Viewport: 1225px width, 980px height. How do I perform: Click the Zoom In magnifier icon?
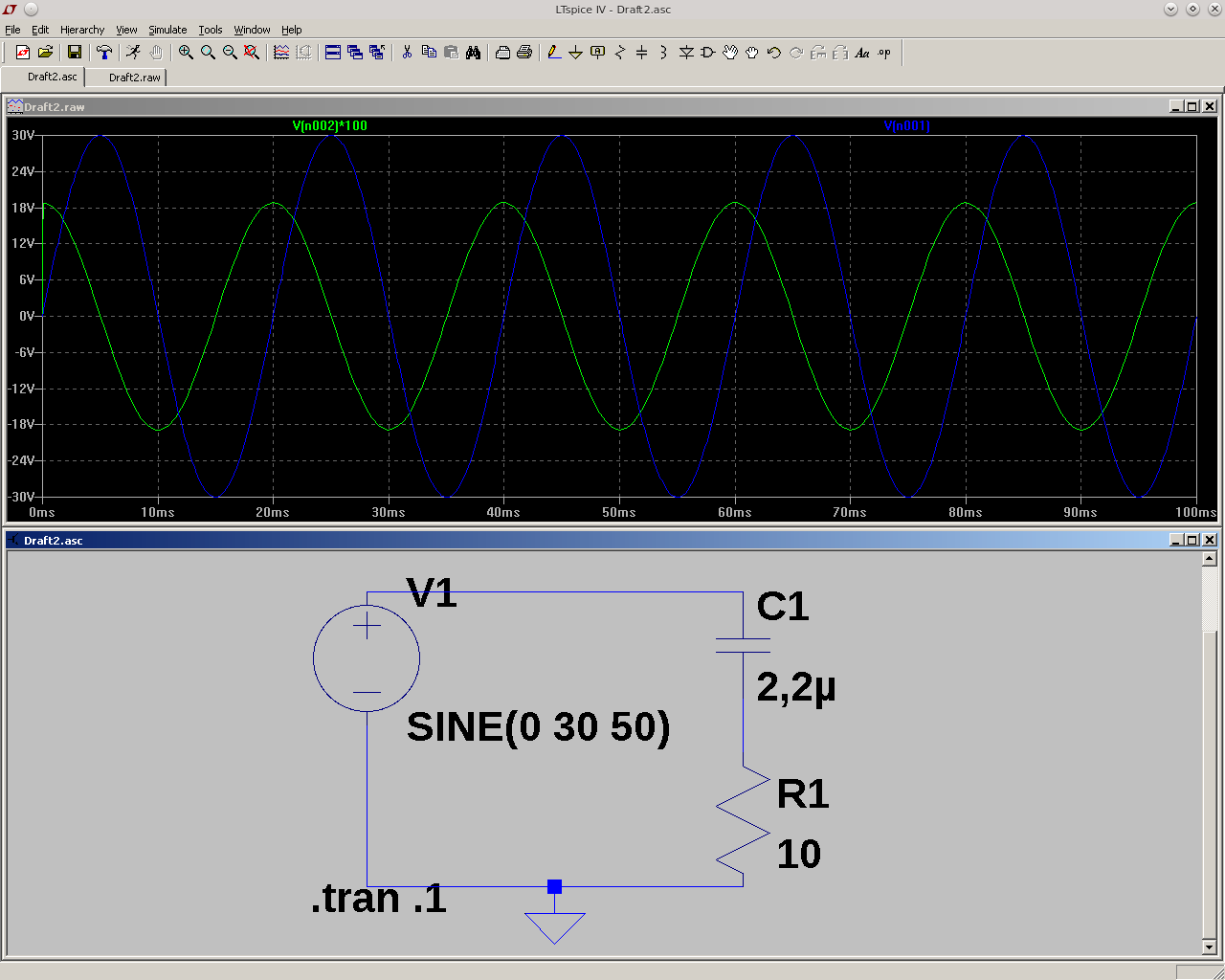tap(186, 53)
